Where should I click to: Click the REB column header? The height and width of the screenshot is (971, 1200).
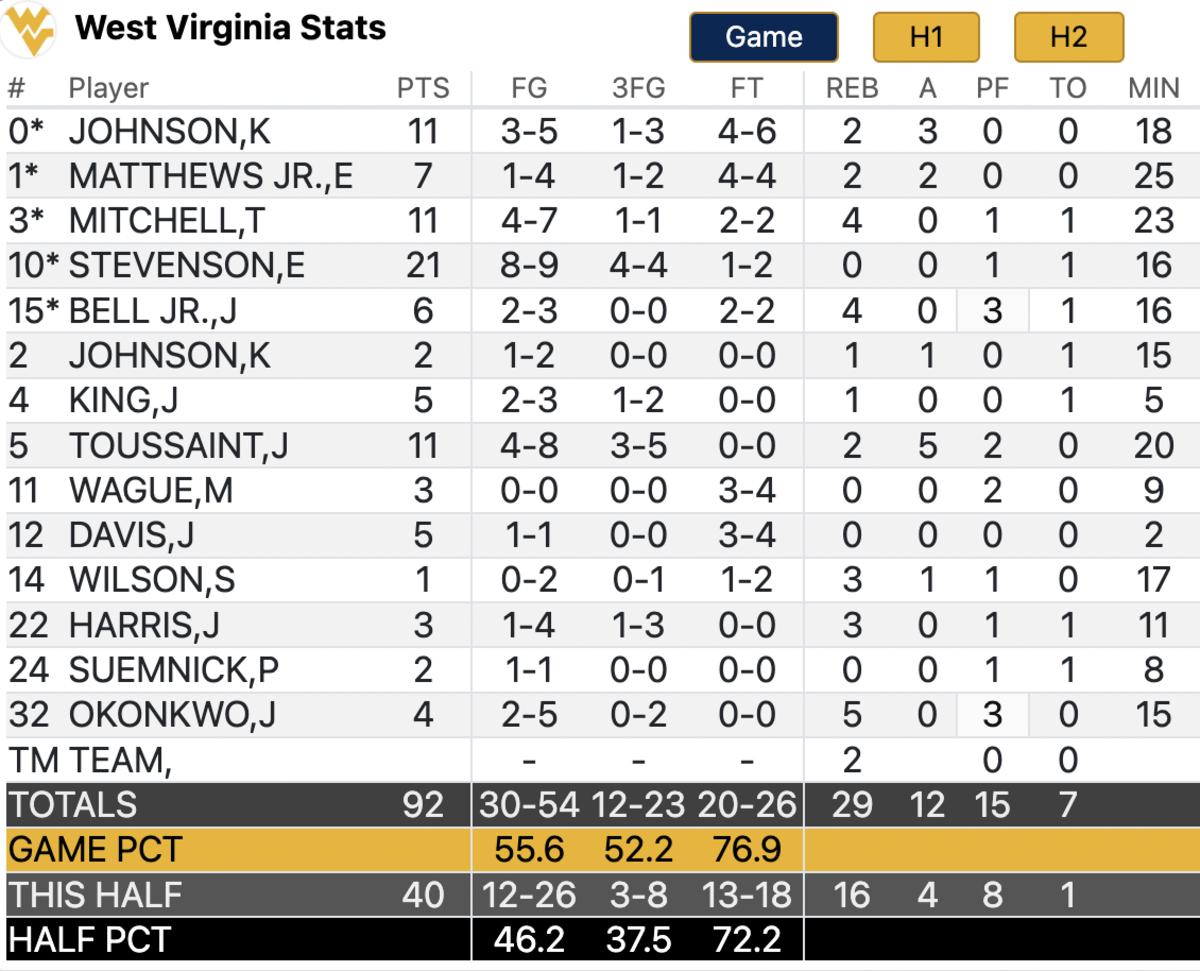click(851, 88)
